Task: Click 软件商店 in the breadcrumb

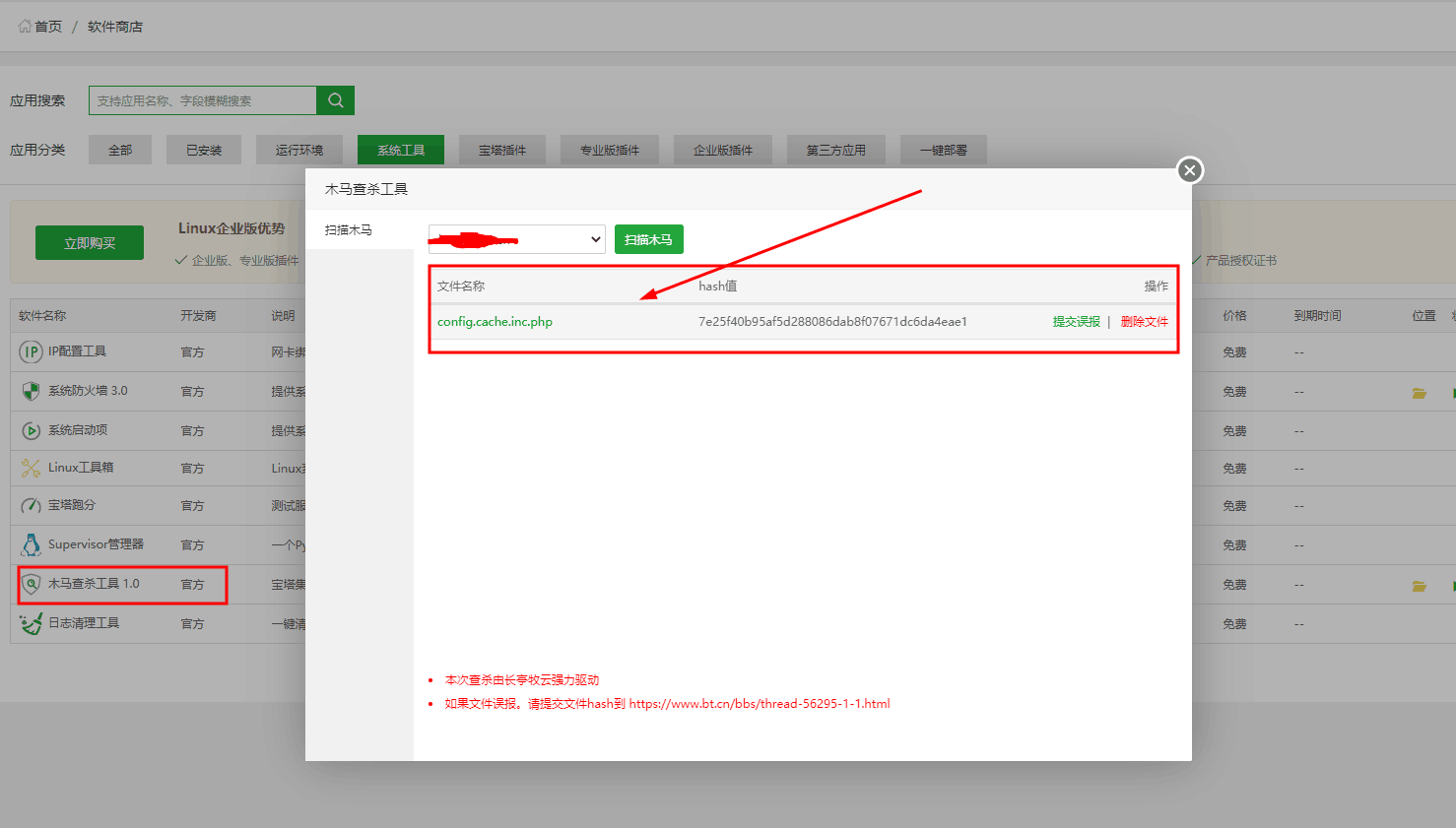Action: [x=115, y=27]
